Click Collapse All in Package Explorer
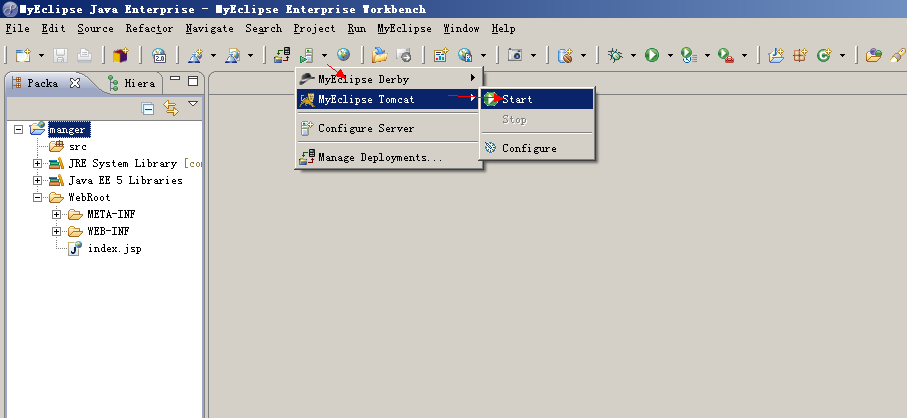The image size is (907, 418). coord(148,108)
